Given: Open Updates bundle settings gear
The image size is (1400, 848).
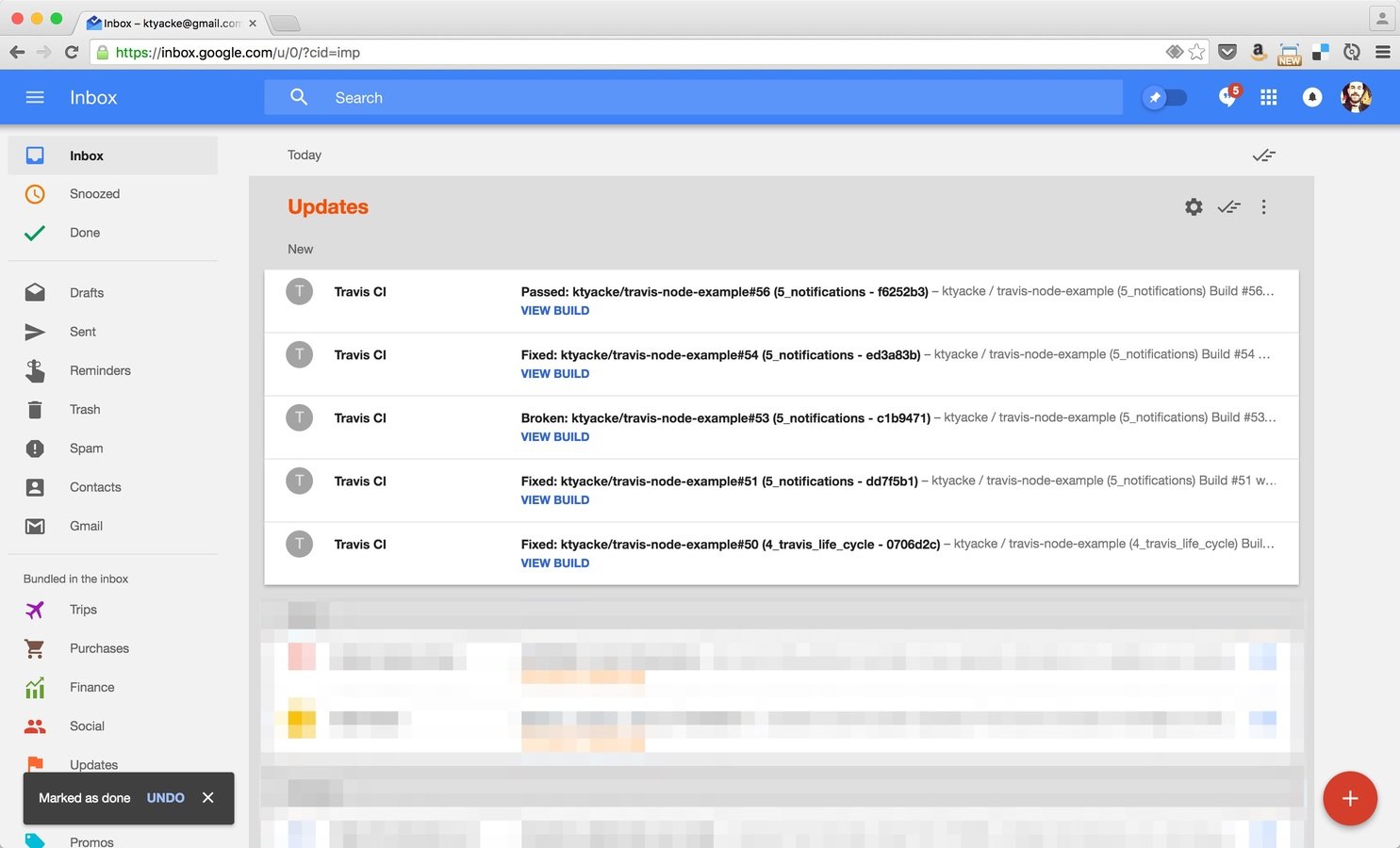Looking at the screenshot, I should pyautogui.click(x=1194, y=206).
